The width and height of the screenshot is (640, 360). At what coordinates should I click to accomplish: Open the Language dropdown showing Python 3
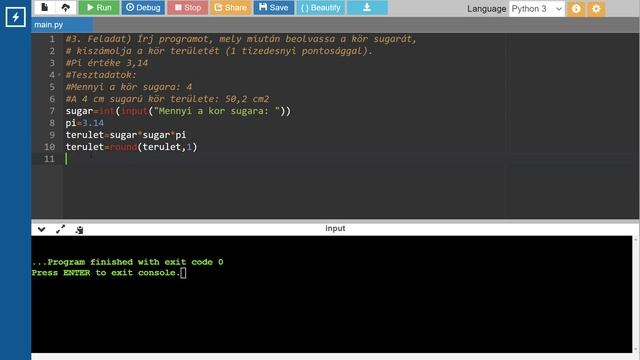point(537,9)
